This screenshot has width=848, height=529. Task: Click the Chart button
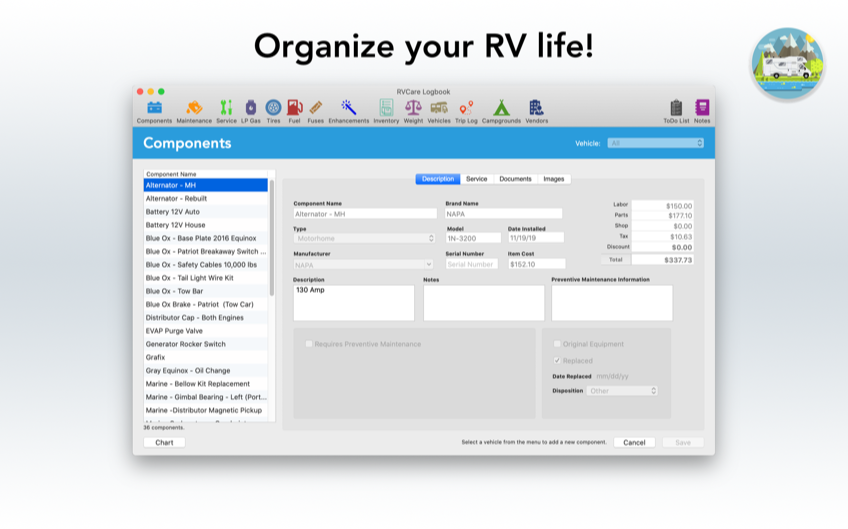pyautogui.click(x=164, y=442)
